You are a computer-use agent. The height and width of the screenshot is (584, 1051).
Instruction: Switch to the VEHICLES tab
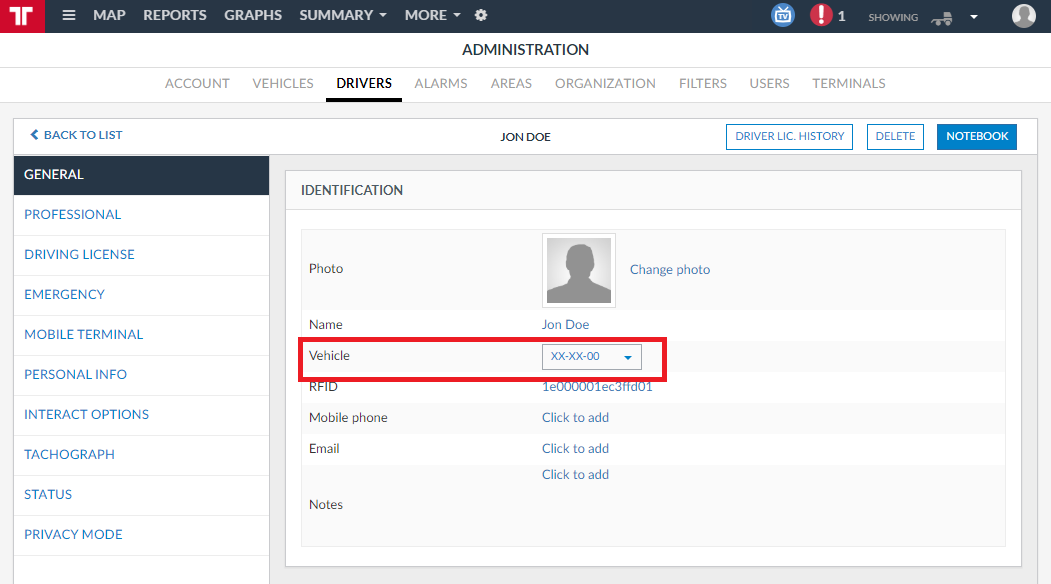(x=283, y=83)
